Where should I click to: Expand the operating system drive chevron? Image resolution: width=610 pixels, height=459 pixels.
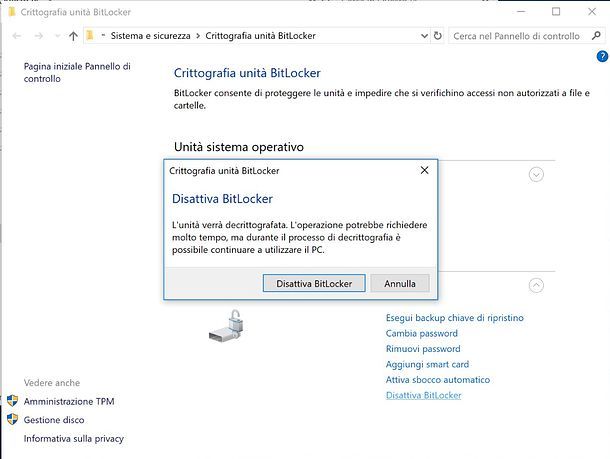pos(536,175)
